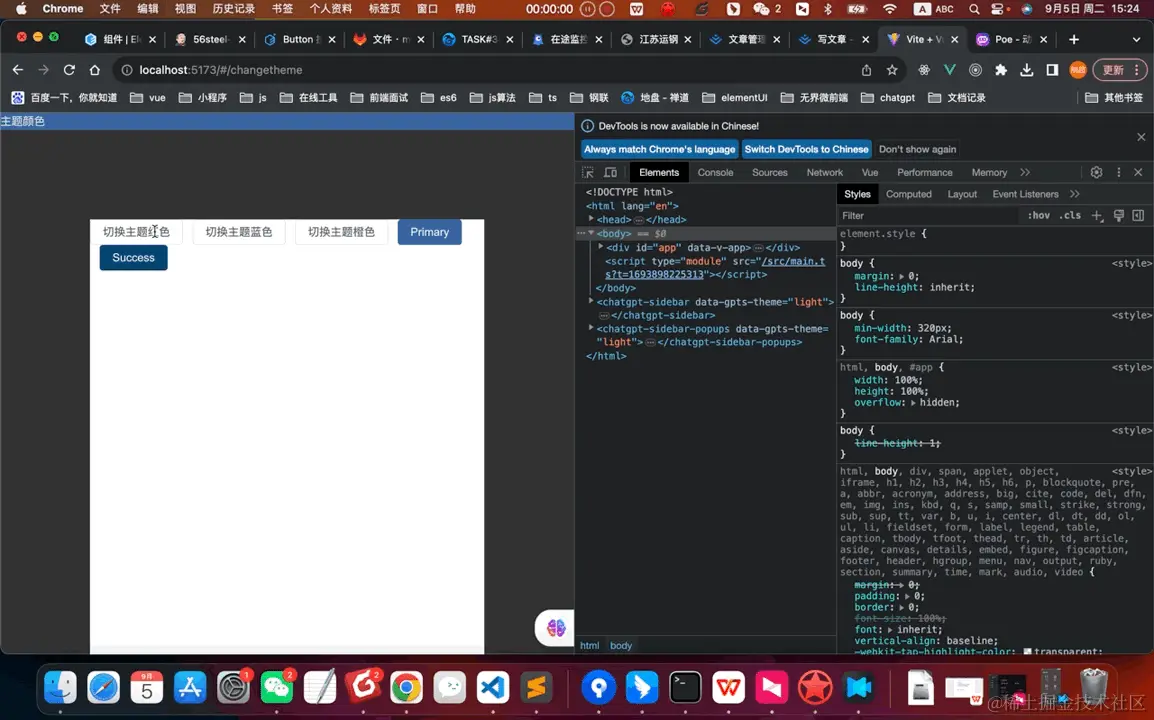1154x720 pixels.
Task: Open the Vue devtools extension icon
Action: point(949,70)
